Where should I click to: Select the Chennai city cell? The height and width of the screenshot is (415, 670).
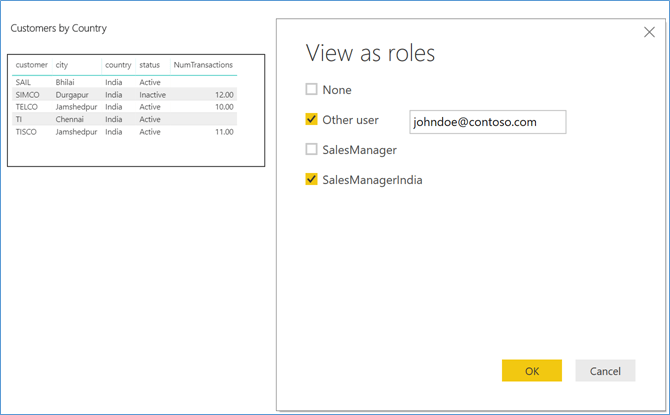[x=71, y=119]
